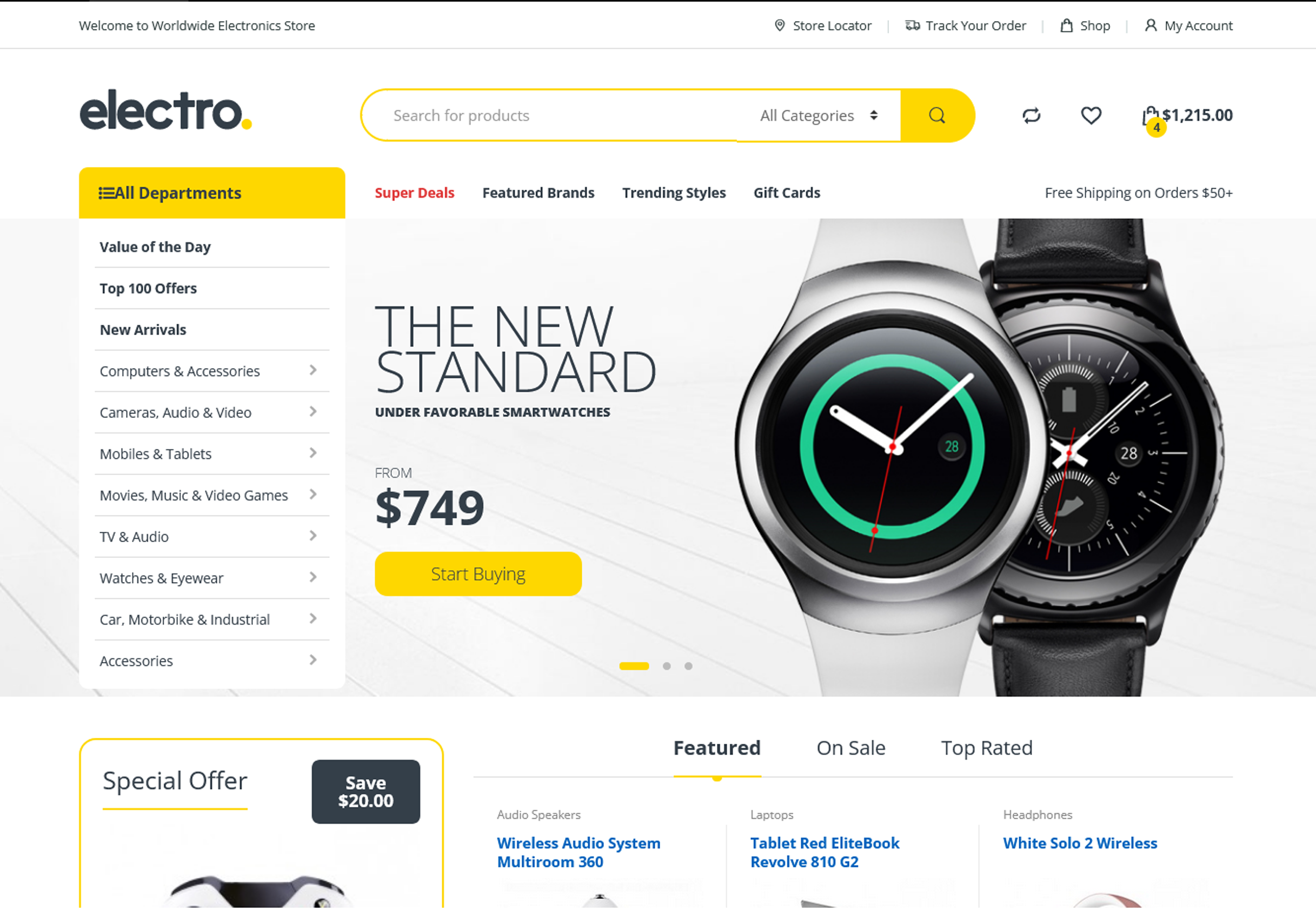Go to second slide dot in carousel
1316x908 pixels.
pos(666,666)
